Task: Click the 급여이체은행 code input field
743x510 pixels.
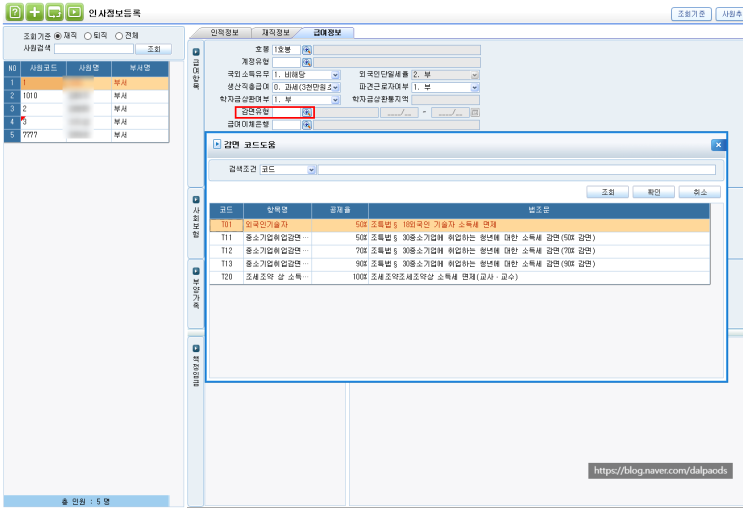Action: pos(286,125)
